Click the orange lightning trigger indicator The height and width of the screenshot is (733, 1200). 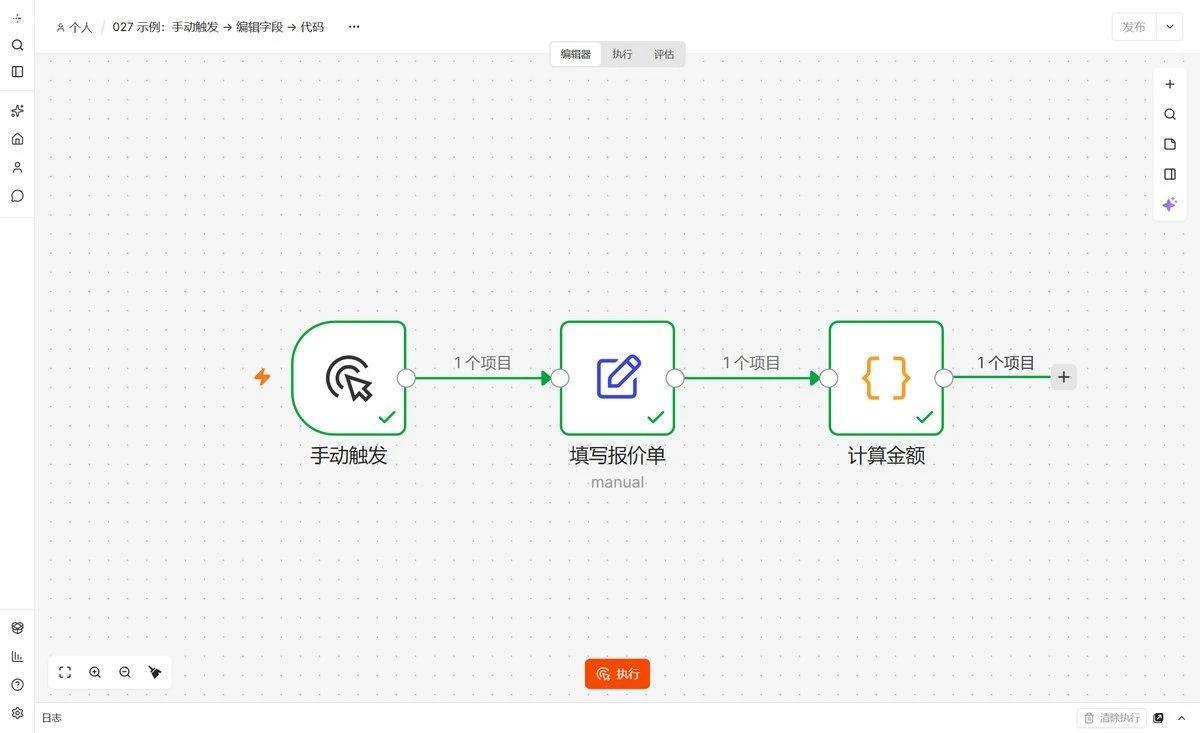(x=262, y=377)
